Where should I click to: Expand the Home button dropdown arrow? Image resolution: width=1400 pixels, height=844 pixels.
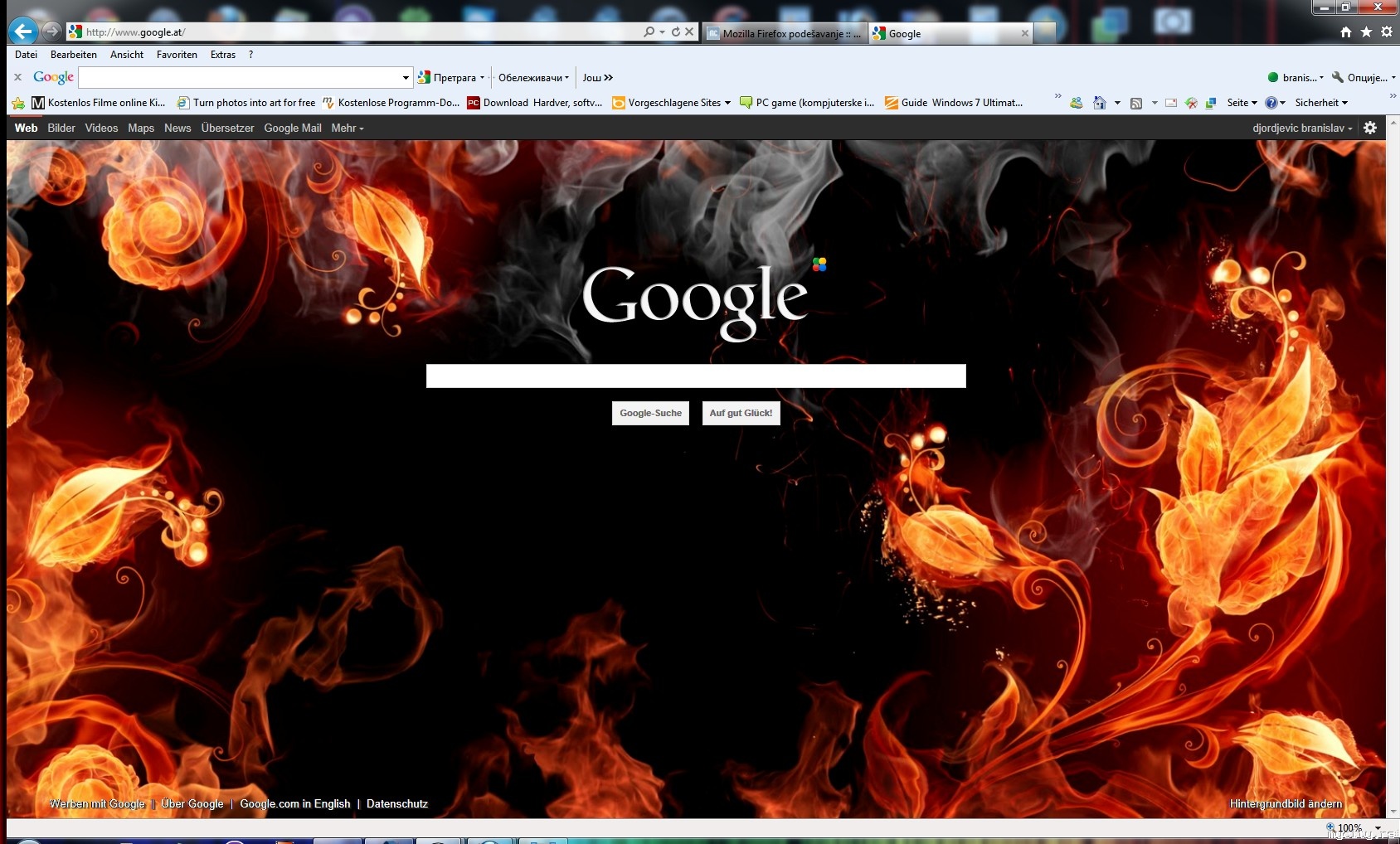pyautogui.click(x=1117, y=103)
